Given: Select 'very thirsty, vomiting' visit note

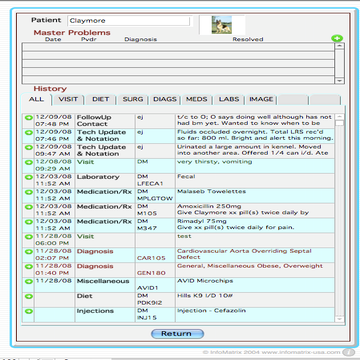Looking at the screenshot, I should click(214, 162).
